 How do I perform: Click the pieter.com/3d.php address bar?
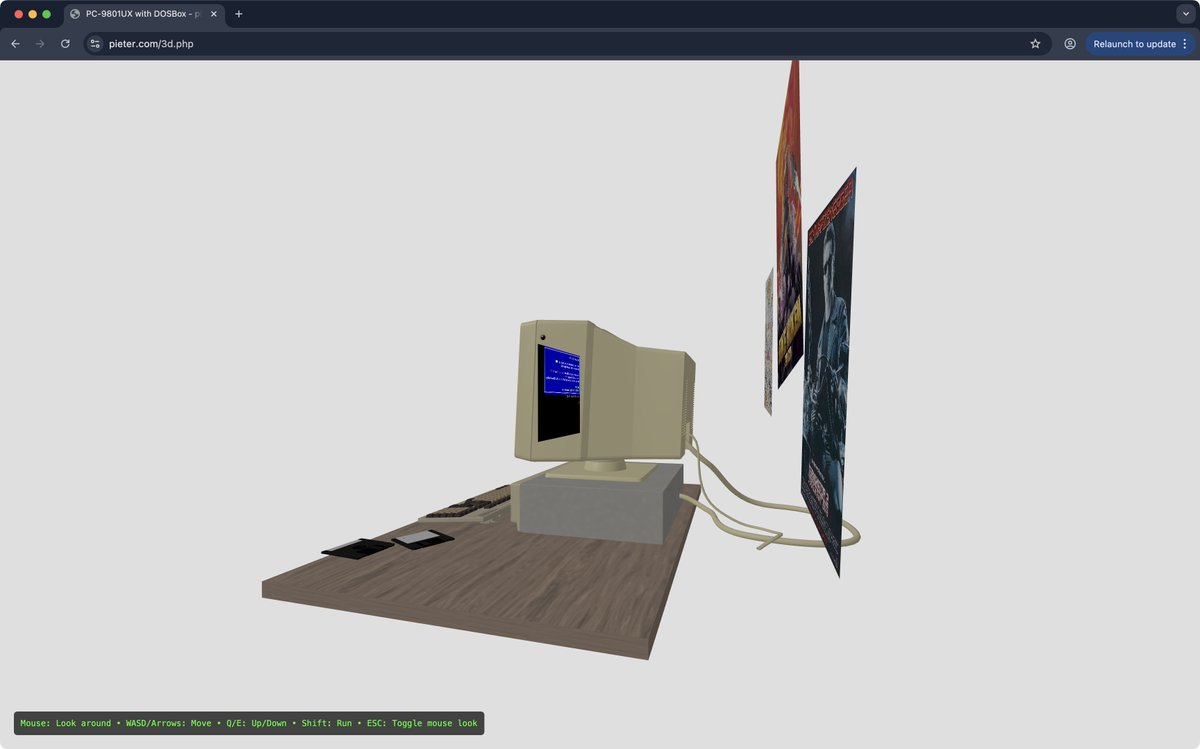567,44
